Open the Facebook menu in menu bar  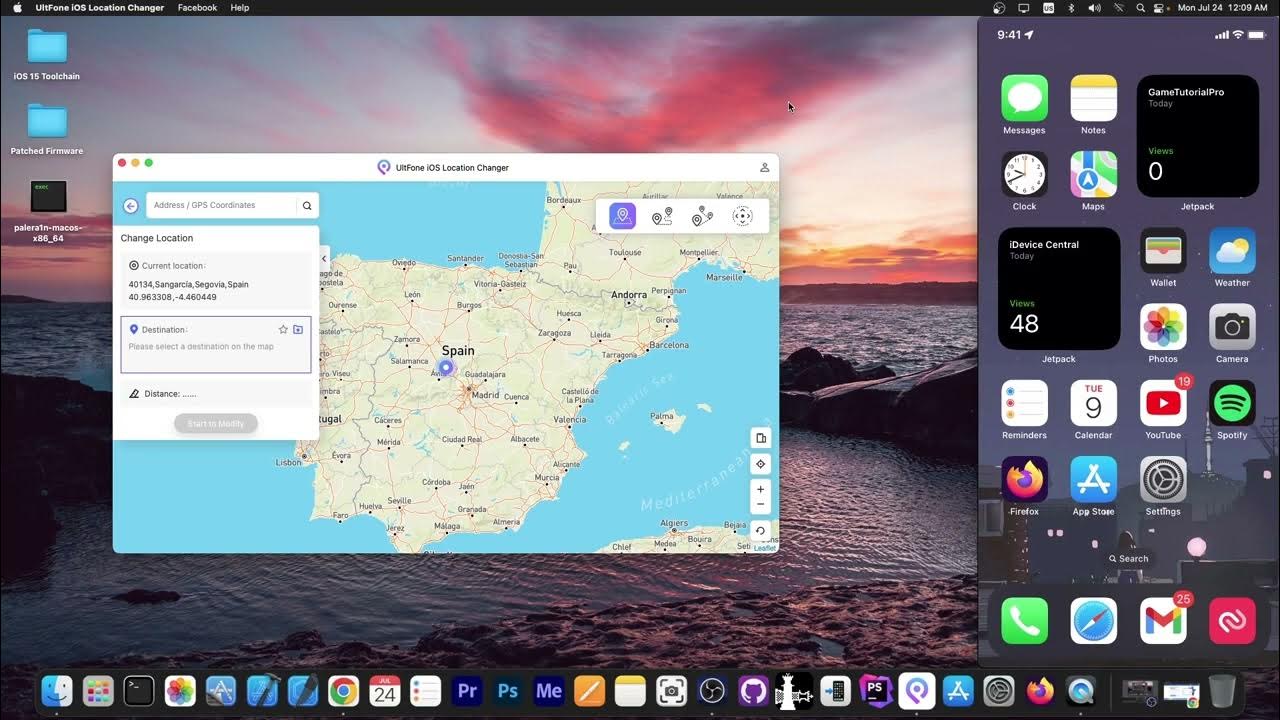click(x=197, y=8)
